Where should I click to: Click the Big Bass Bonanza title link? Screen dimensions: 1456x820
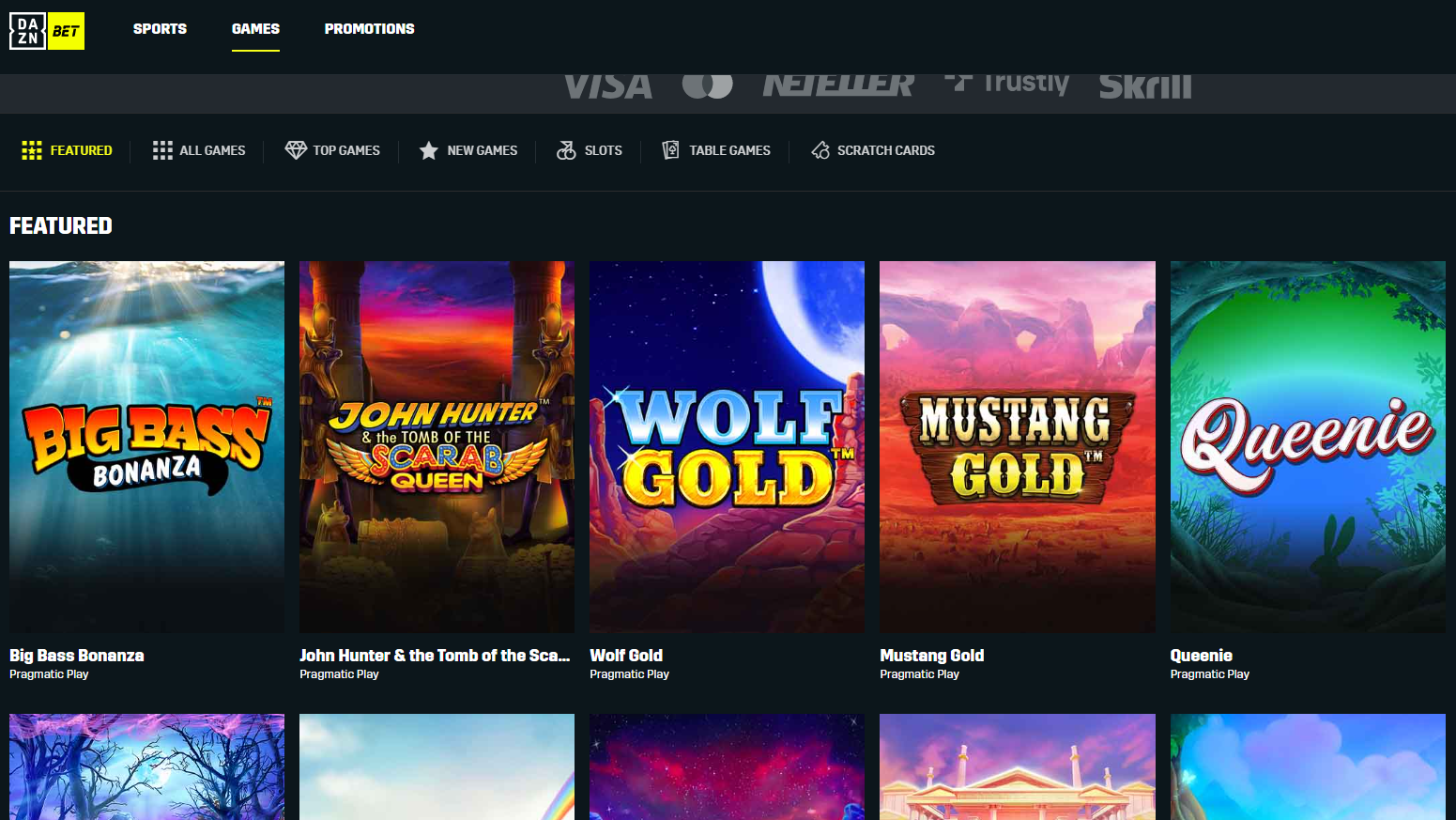pos(76,655)
